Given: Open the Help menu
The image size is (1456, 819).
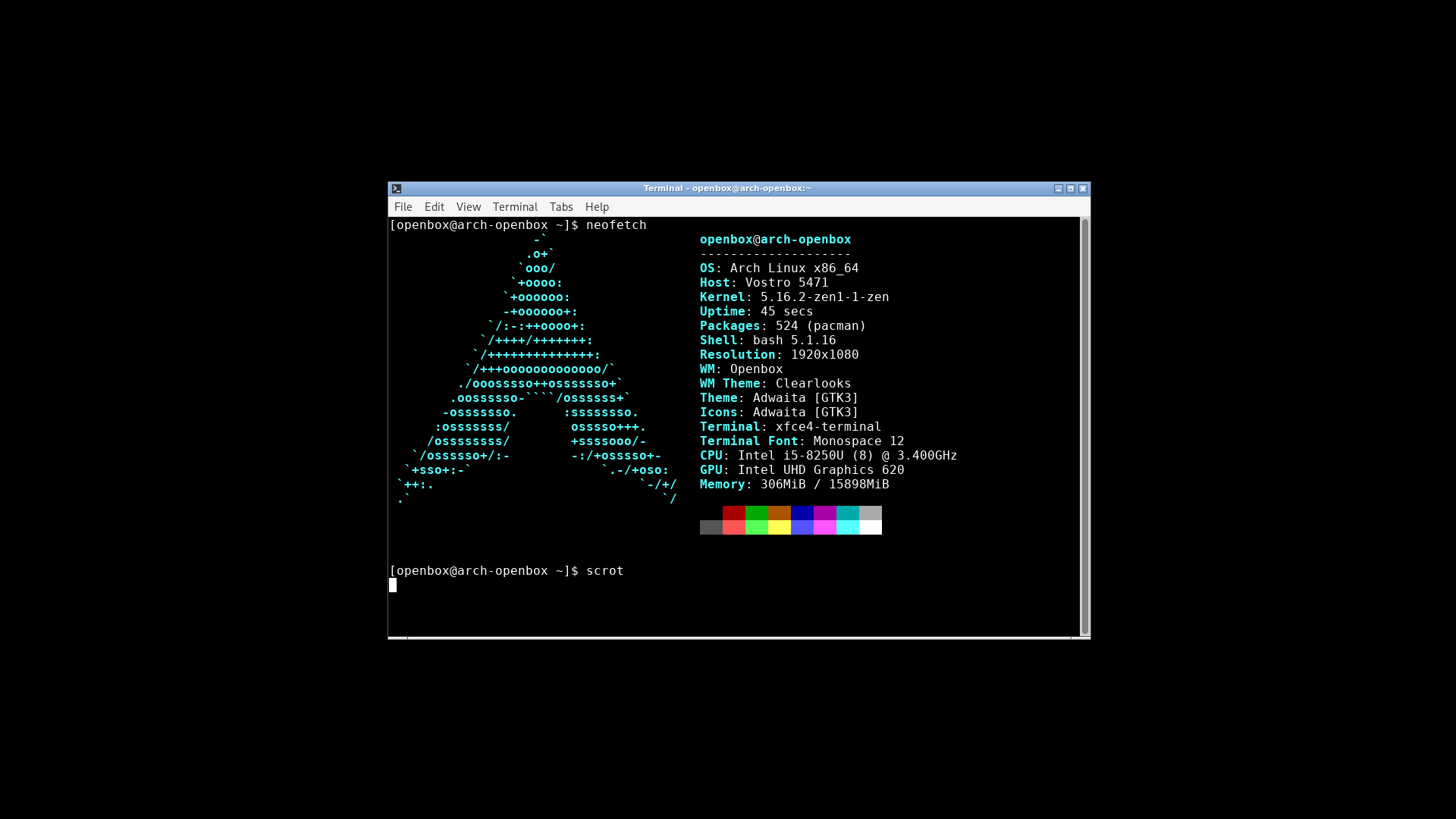Looking at the screenshot, I should pos(597,207).
